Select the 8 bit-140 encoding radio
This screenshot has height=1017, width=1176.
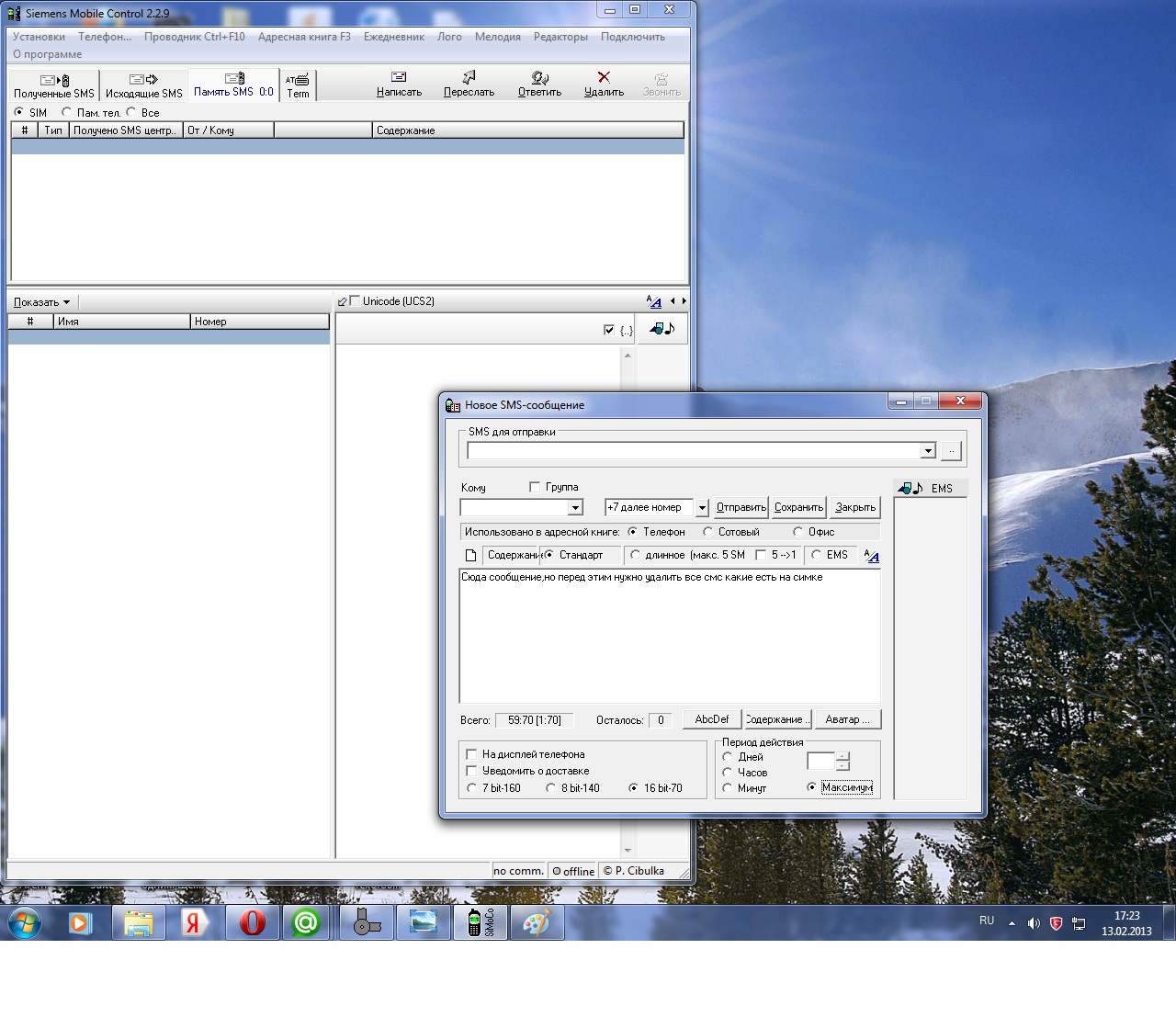click(550, 788)
